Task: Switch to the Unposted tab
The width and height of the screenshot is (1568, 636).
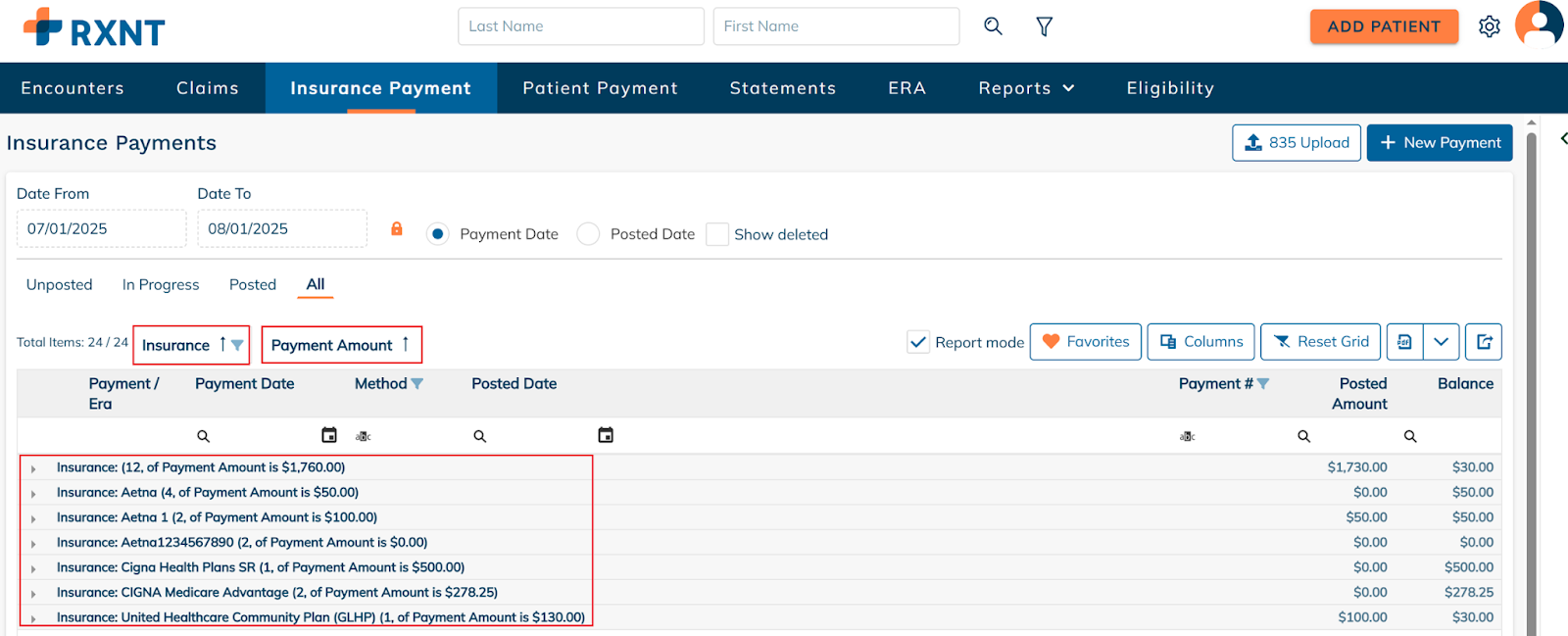Action: [x=60, y=284]
